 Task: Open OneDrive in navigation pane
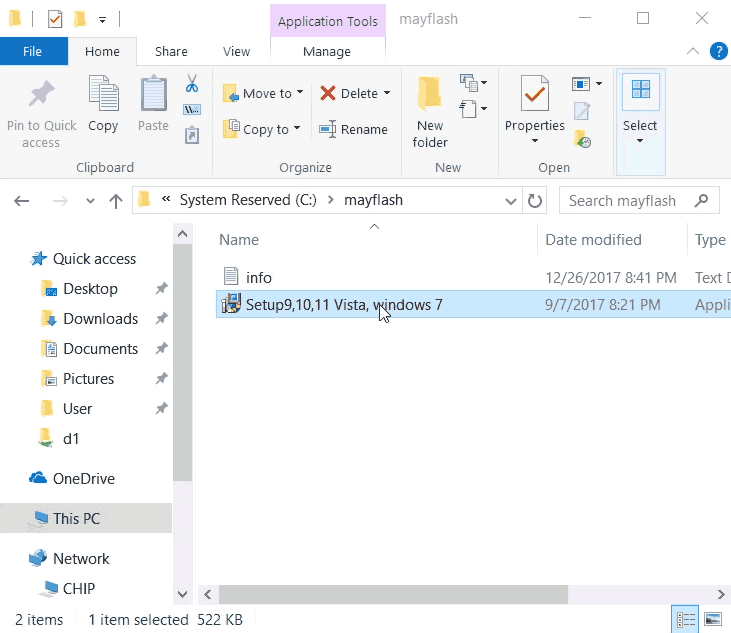[x=84, y=479]
